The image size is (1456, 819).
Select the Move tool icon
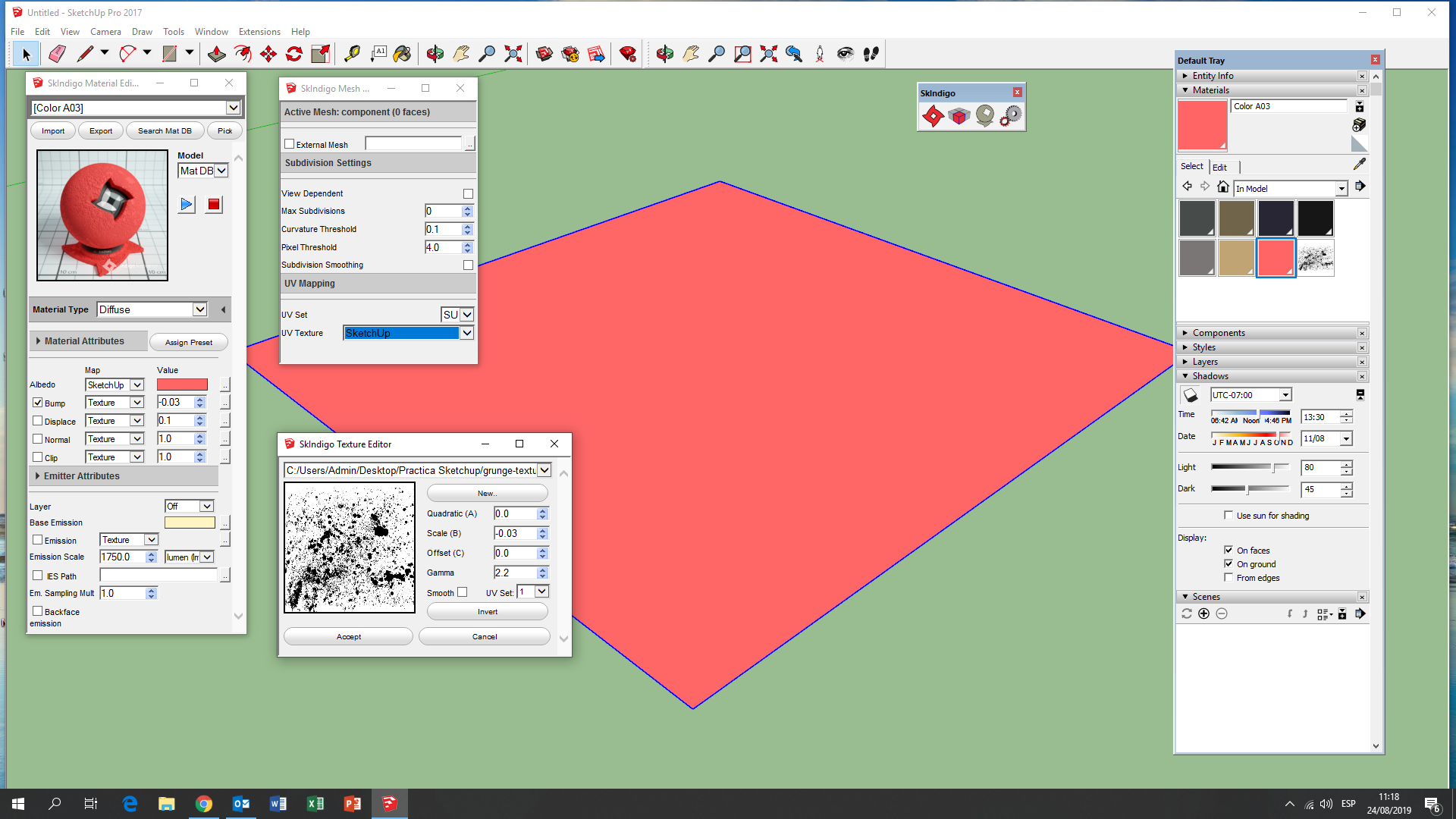268,54
